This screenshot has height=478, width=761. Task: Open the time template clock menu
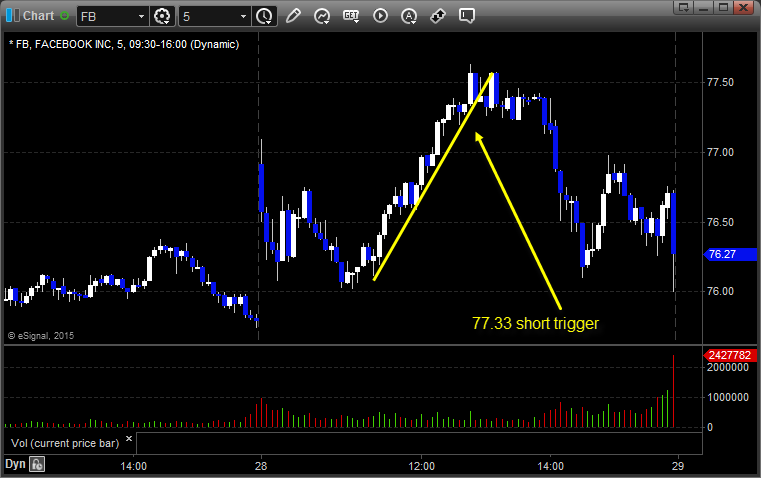point(265,16)
